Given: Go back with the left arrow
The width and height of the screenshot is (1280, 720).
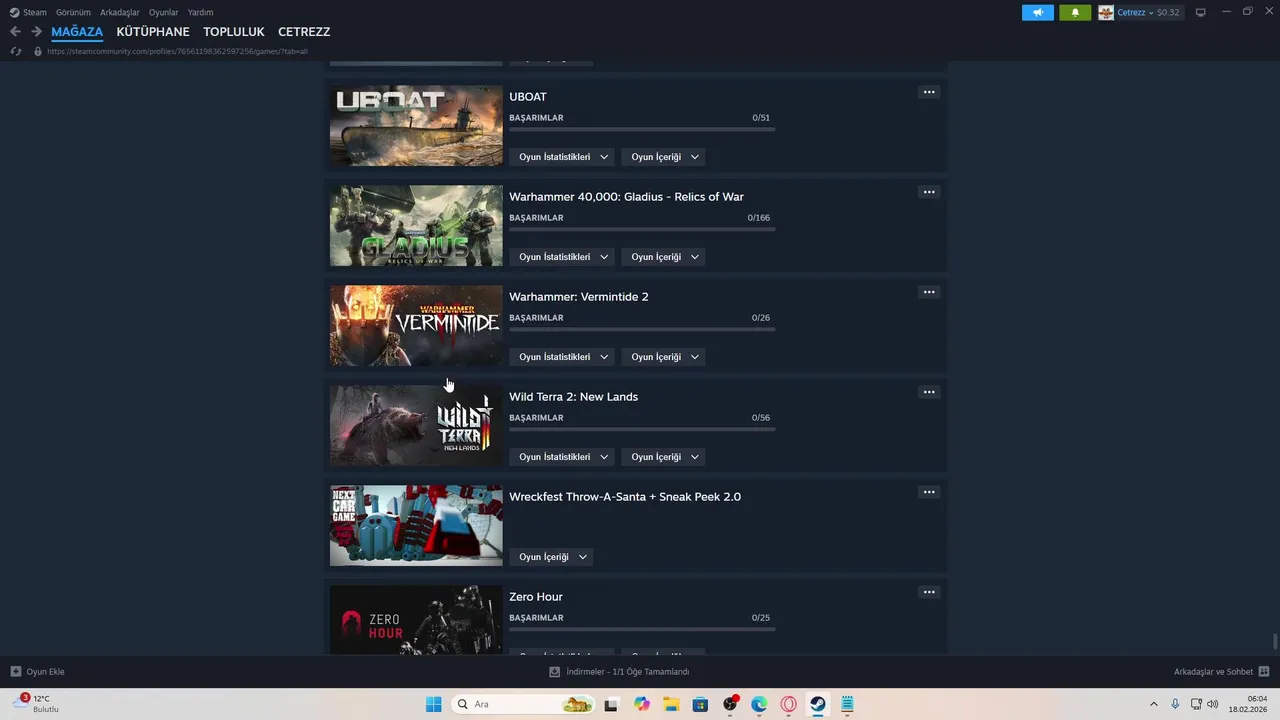Looking at the screenshot, I should pyautogui.click(x=15, y=32).
